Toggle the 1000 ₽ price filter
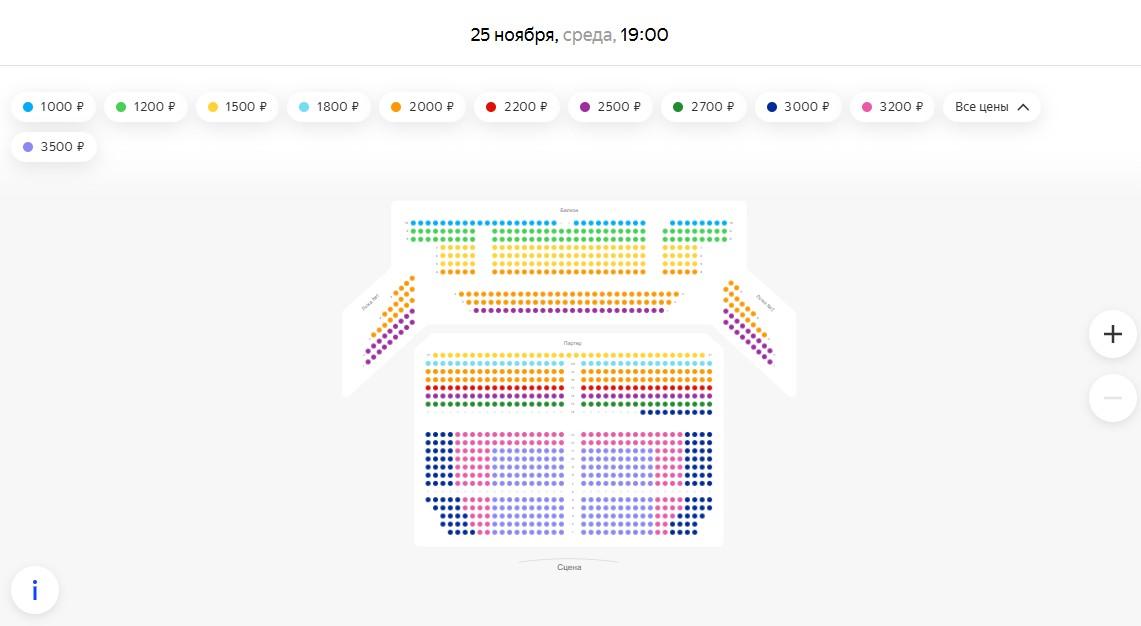Screen dimensions: 1141x626 [x=54, y=107]
